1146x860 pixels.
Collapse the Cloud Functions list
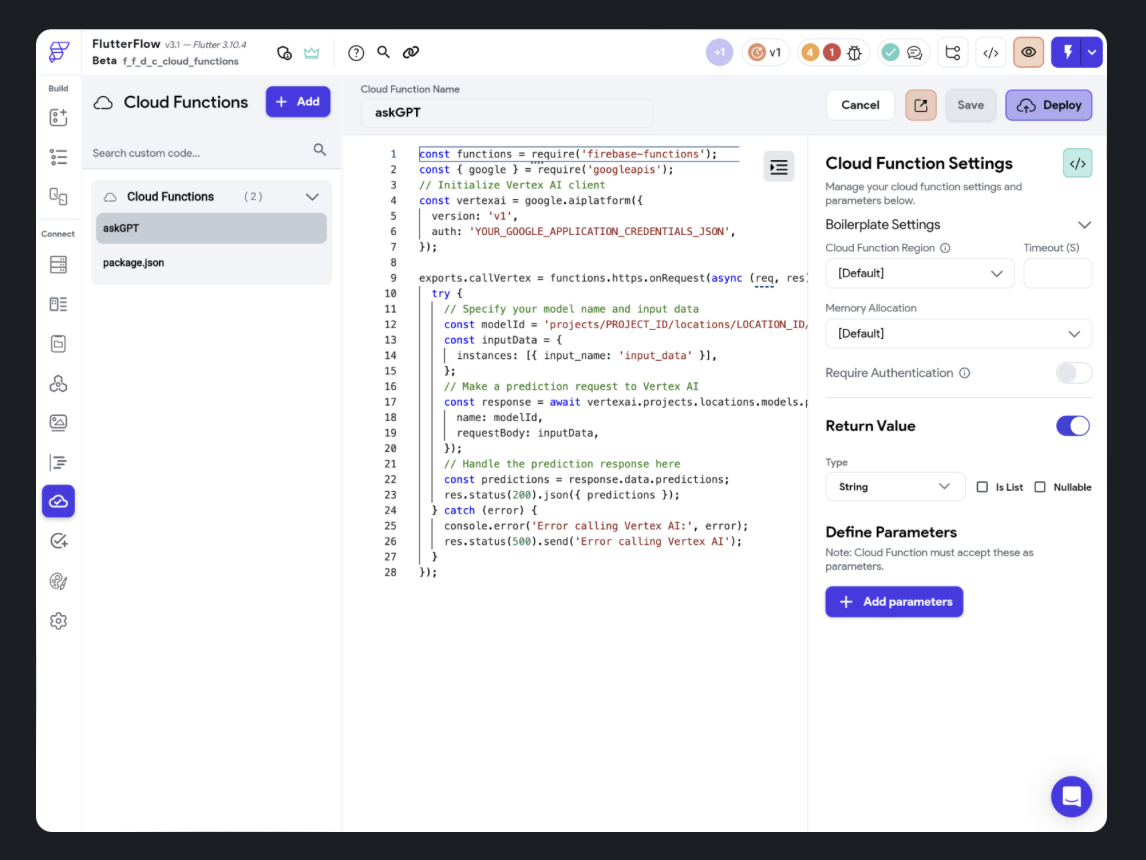312,197
